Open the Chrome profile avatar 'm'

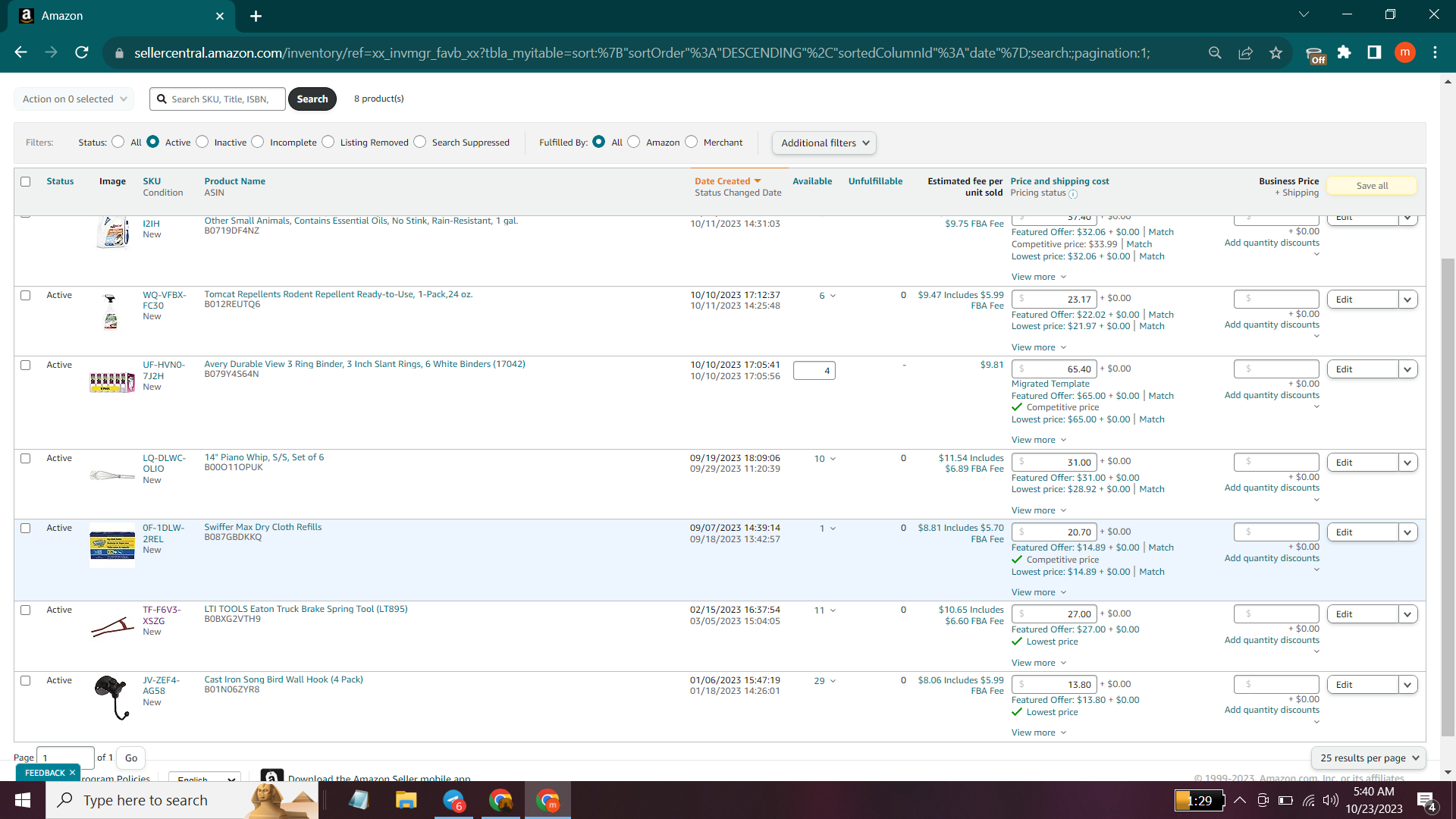coord(1405,52)
